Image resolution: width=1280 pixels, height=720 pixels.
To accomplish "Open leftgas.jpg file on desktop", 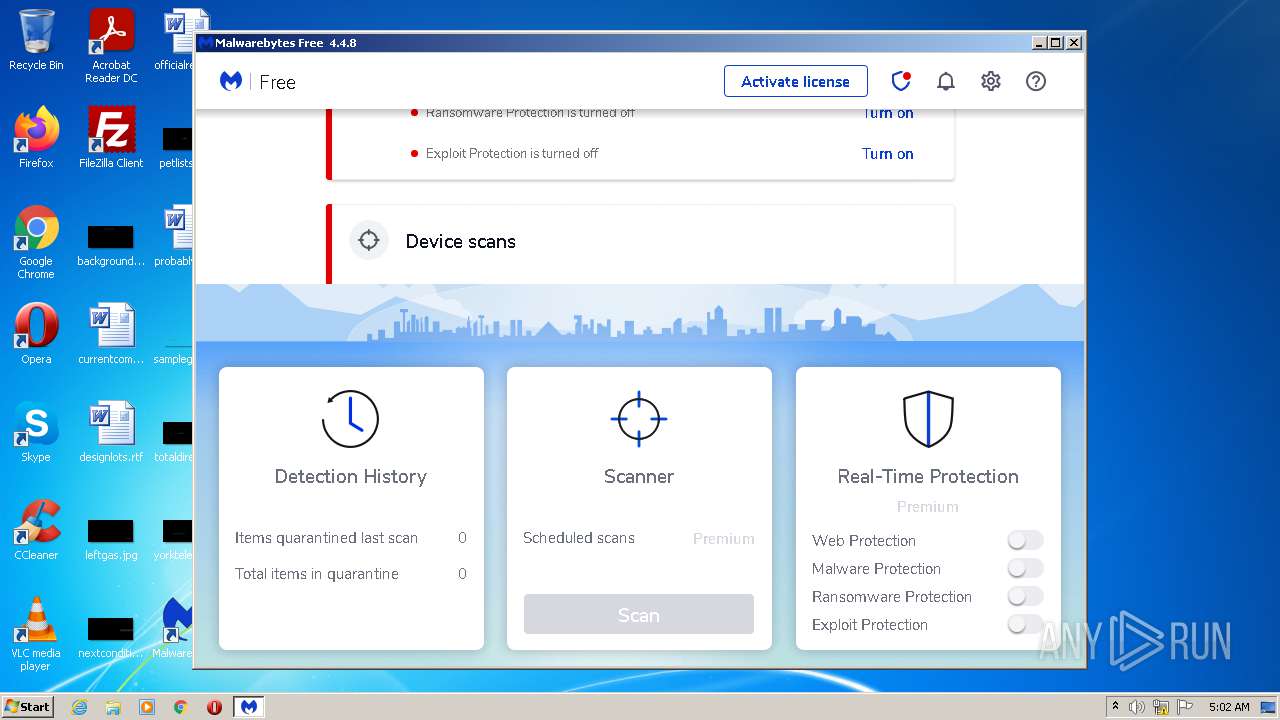I will pos(111,538).
